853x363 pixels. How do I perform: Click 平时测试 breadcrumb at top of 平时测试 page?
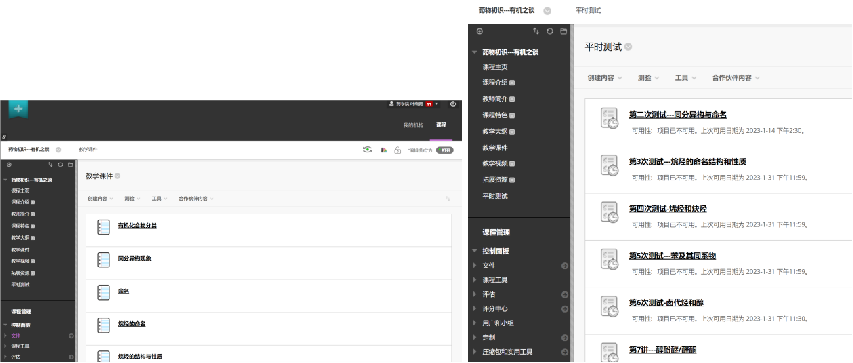588,10
